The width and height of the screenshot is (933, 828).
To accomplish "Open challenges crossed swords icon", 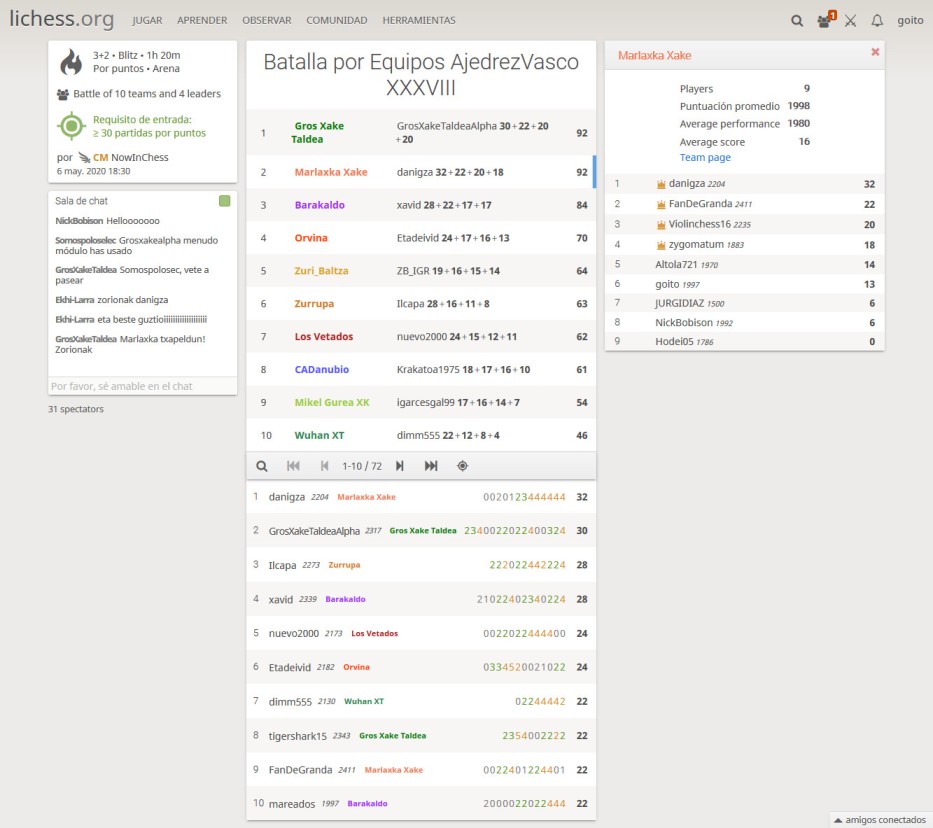I will [850, 20].
